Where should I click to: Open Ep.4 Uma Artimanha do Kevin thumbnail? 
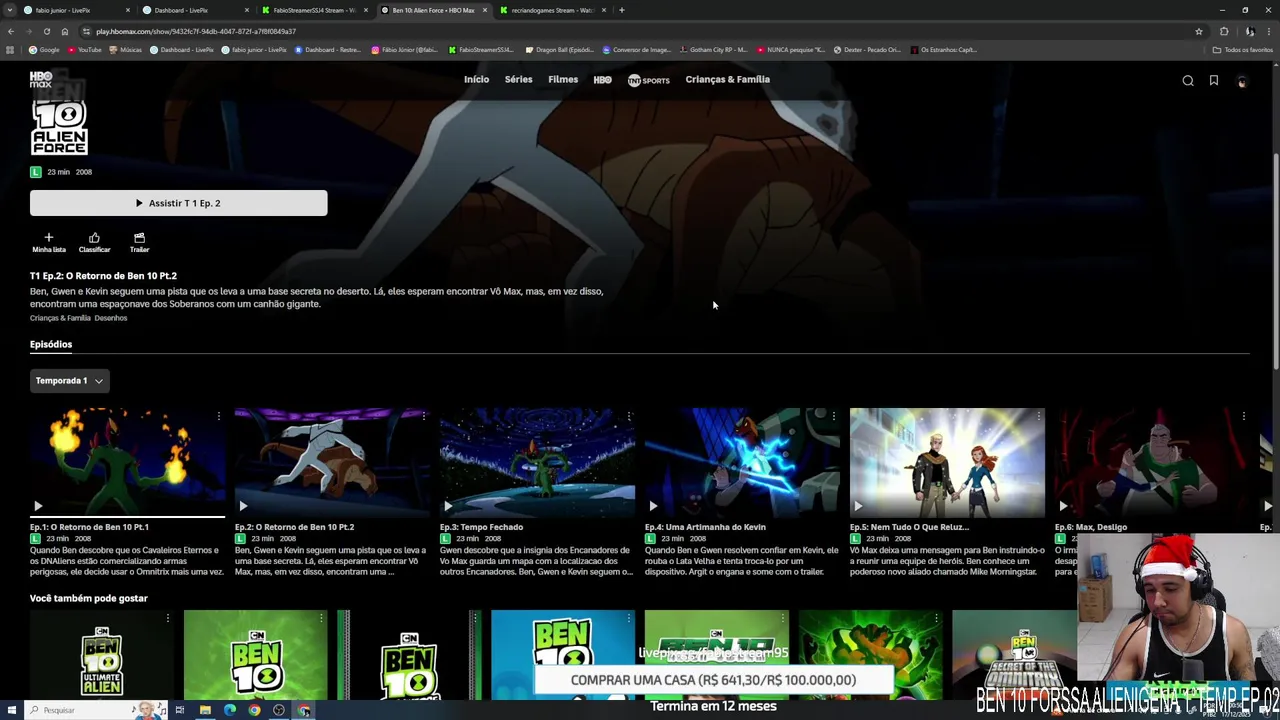742,462
